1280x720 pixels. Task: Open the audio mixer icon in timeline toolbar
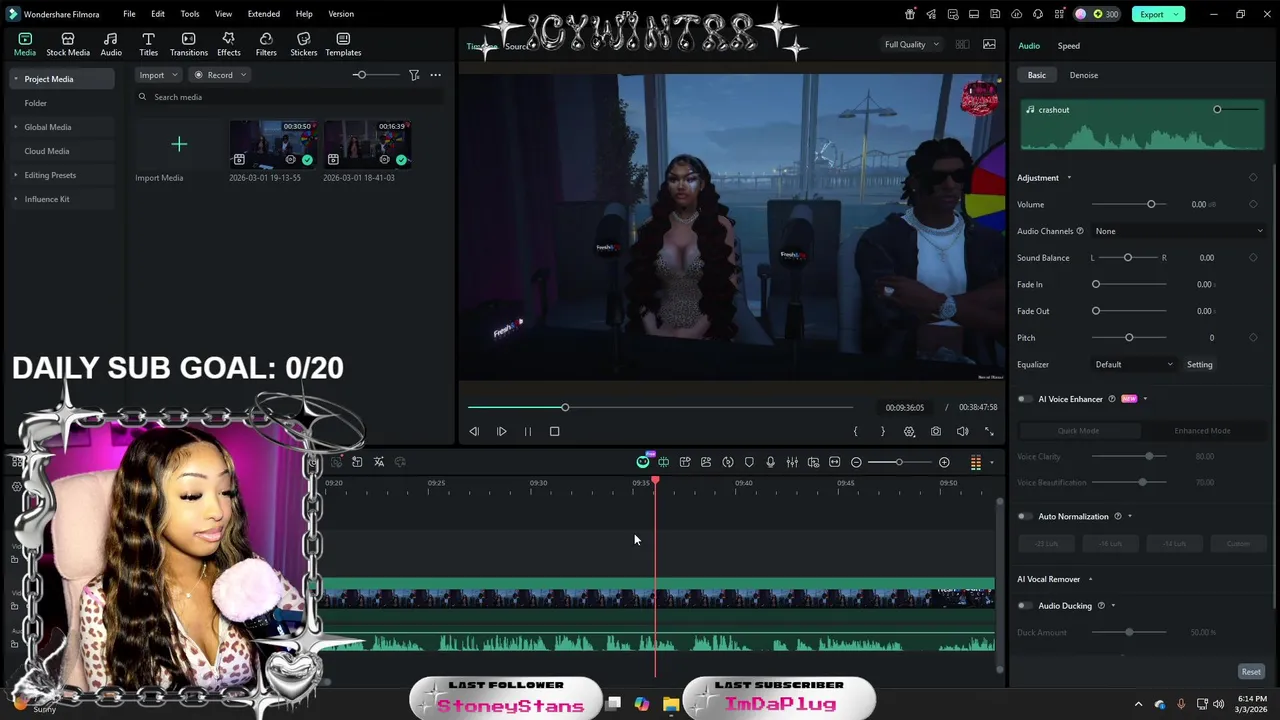pyautogui.click(x=792, y=462)
